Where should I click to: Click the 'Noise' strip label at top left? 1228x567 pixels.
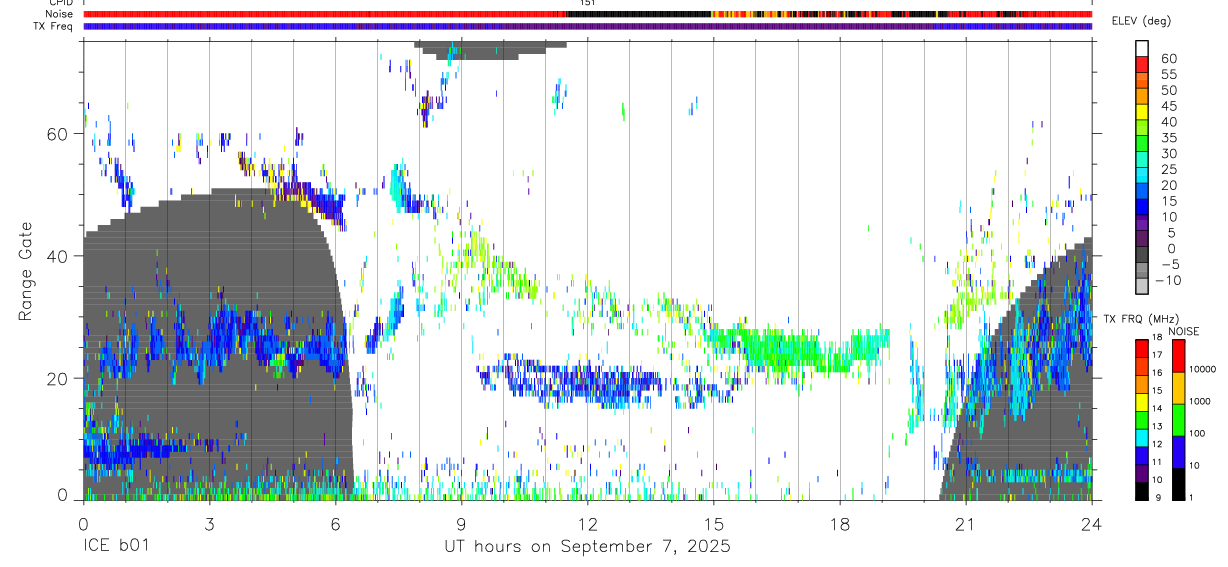tap(59, 14)
